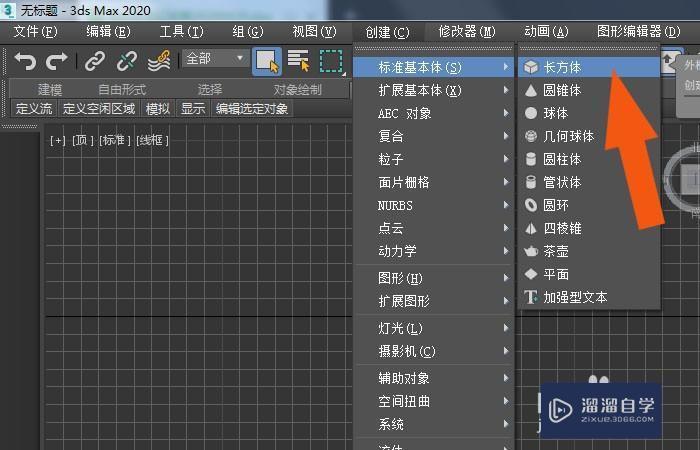The image size is (700, 450).
Task: Click the Redo arrow icon
Action: pyautogui.click(x=57, y=62)
